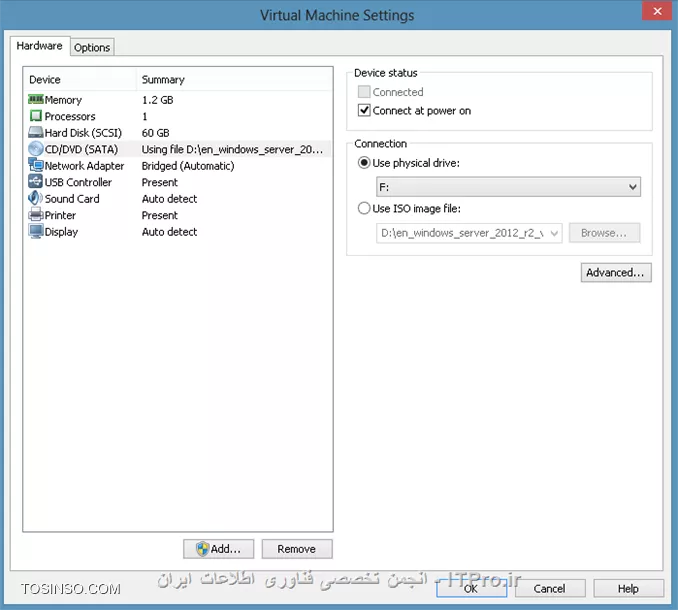Open Advanced... CD/DVD settings

pyautogui.click(x=616, y=273)
